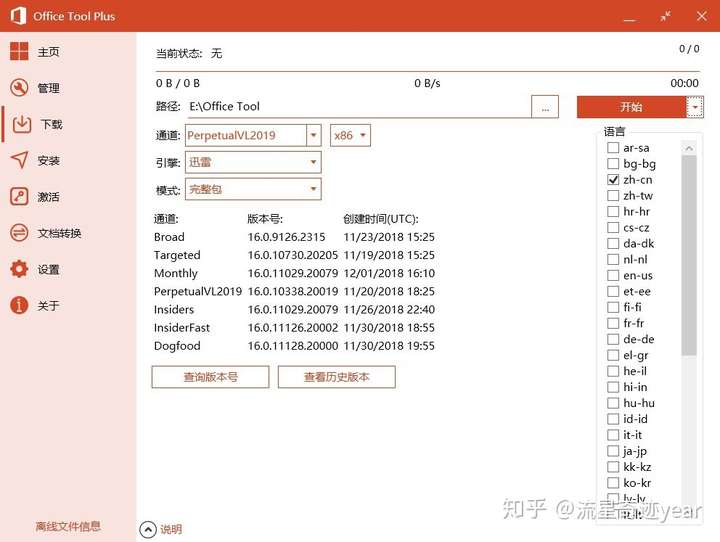Click the 查询版本号 button
This screenshot has width=720, height=542.
[210, 377]
